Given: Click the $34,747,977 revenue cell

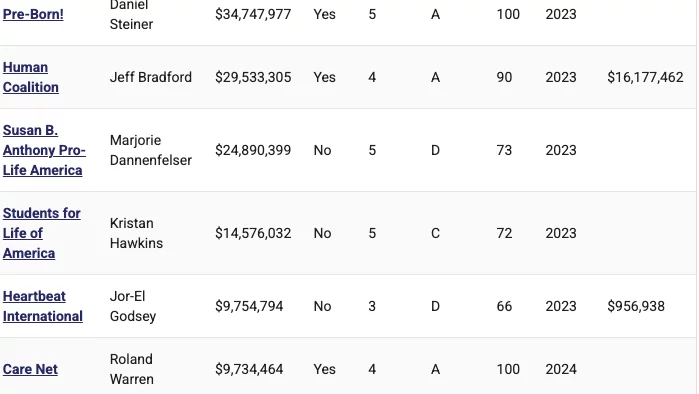Looking at the screenshot, I should pos(253,14).
